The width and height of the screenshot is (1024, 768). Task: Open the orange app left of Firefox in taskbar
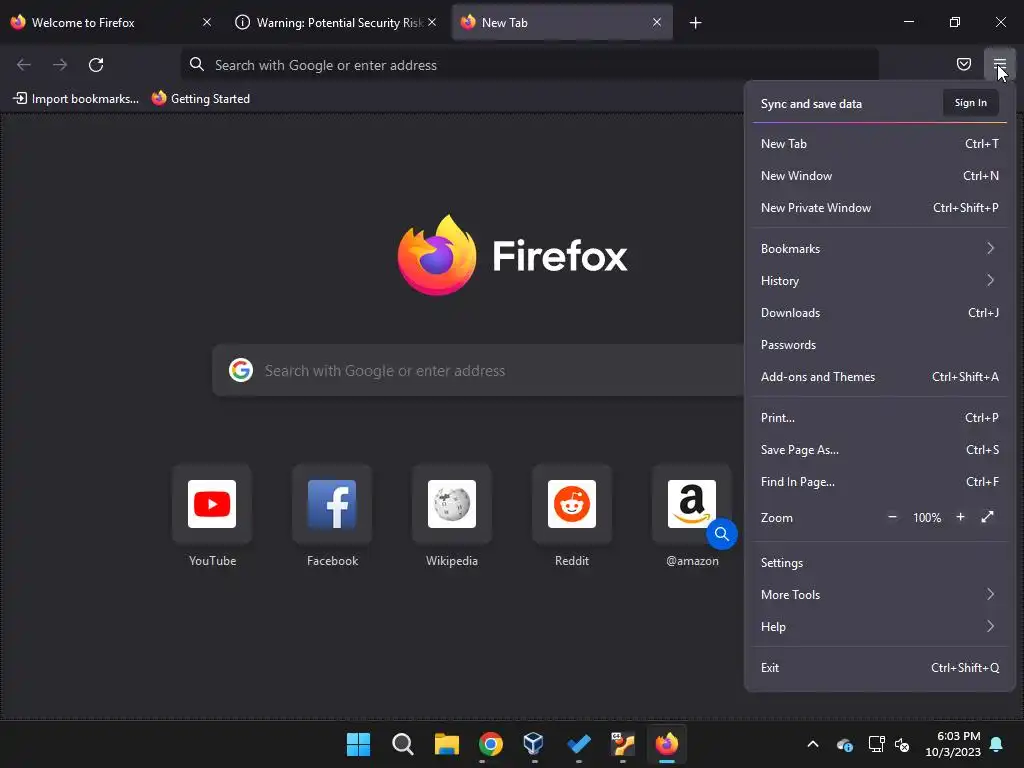[x=622, y=744]
